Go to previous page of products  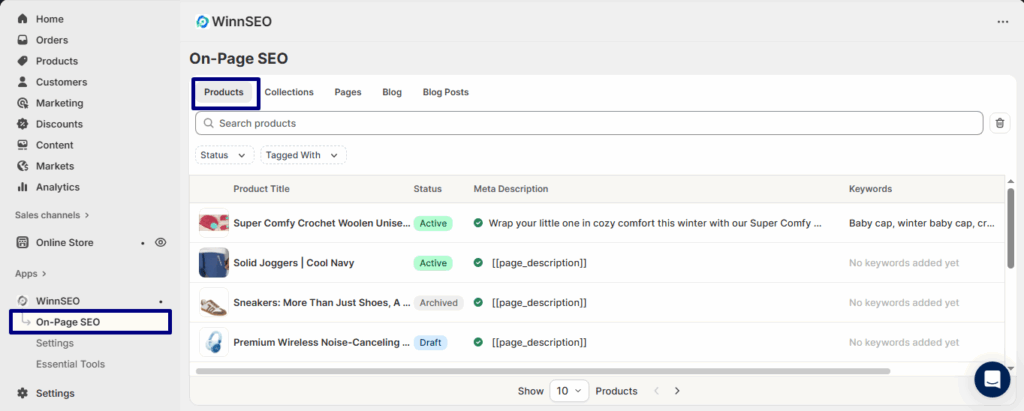pos(656,391)
